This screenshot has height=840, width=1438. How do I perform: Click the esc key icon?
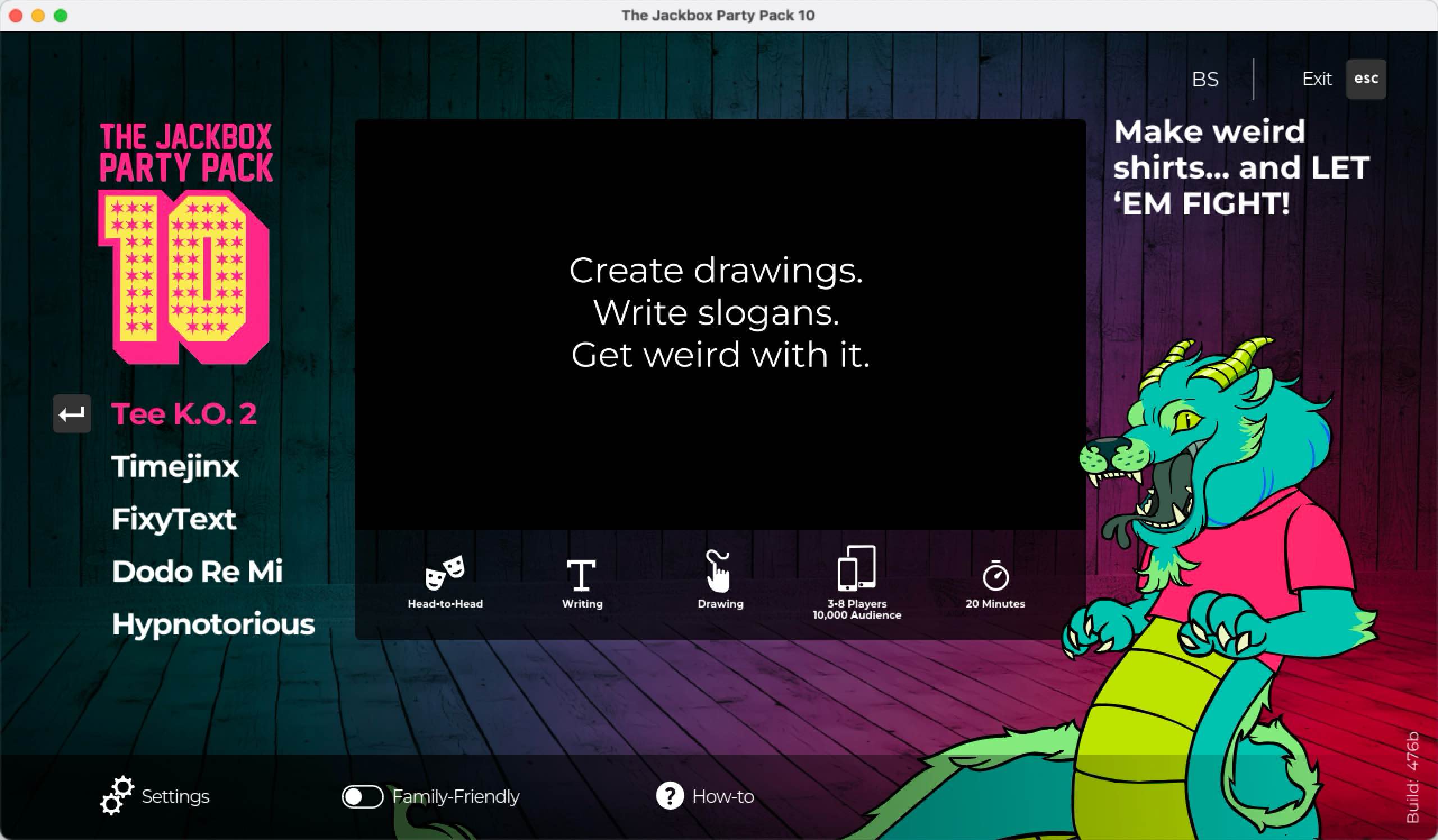tap(1366, 79)
